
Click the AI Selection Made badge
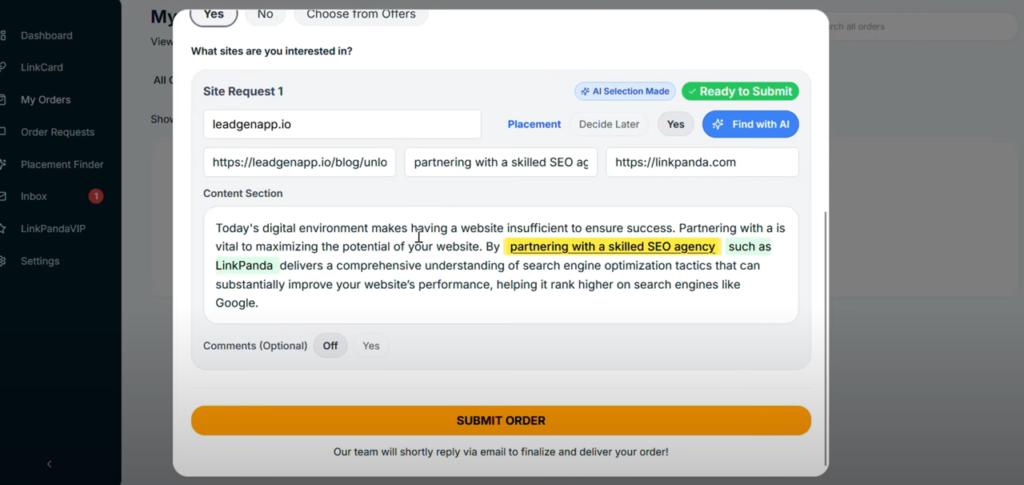624,91
